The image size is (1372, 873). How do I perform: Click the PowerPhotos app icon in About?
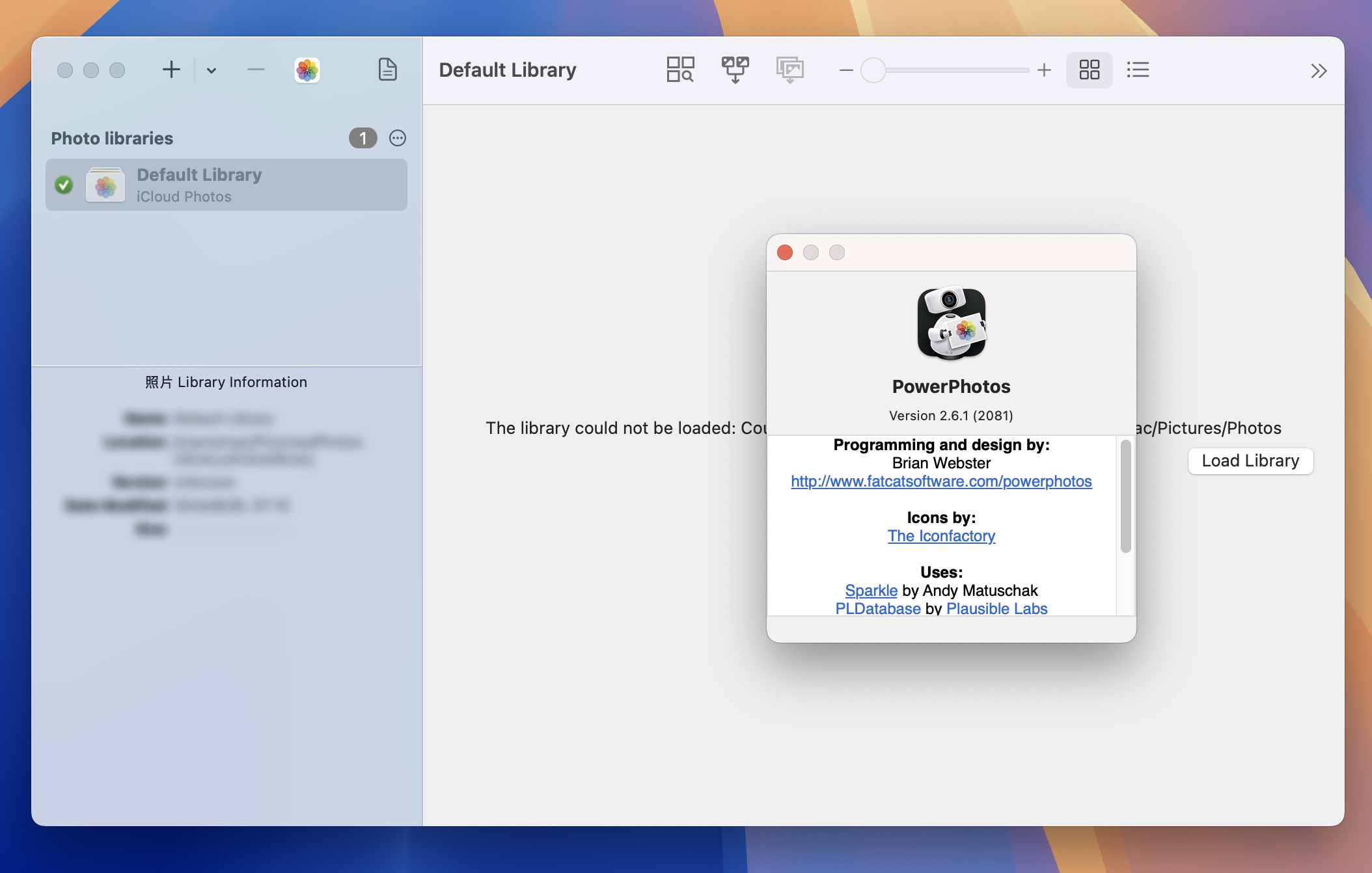coord(952,323)
